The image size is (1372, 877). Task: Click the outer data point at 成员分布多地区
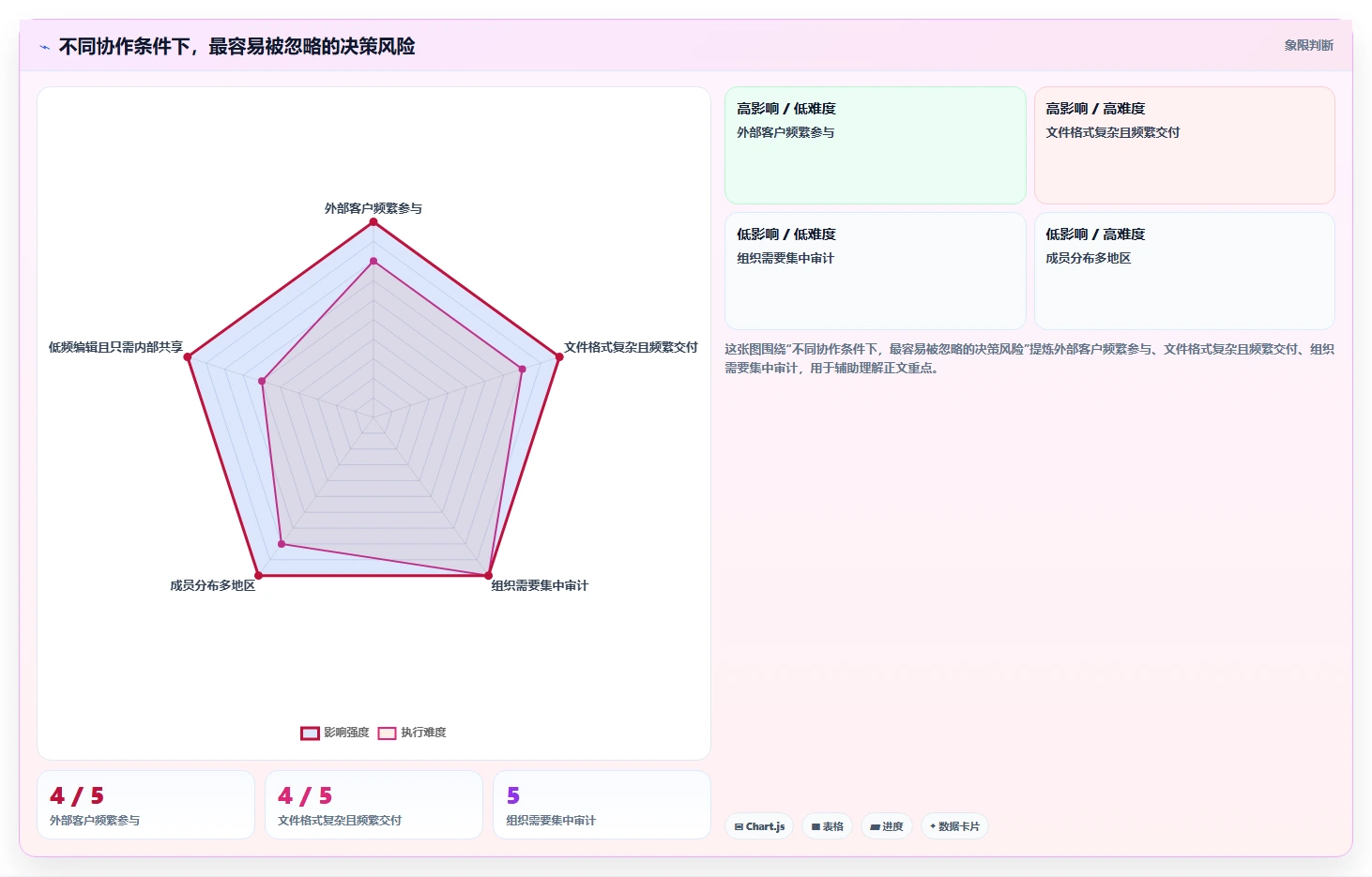259,575
